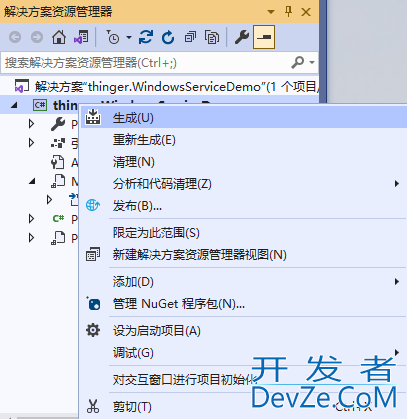
Task: Expand the last file node in tree
Action: (x=31, y=238)
